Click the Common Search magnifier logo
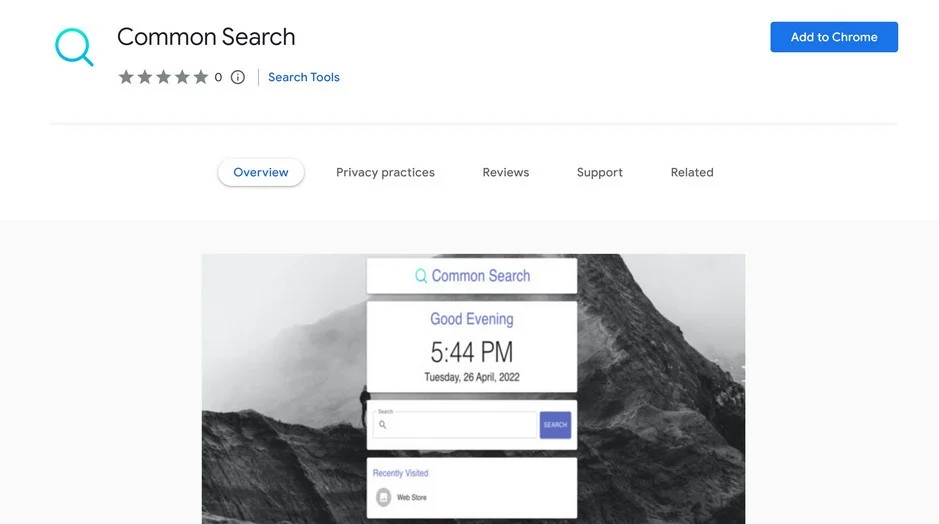Screen dimensions: 939x524 click(x=74, y=47)
